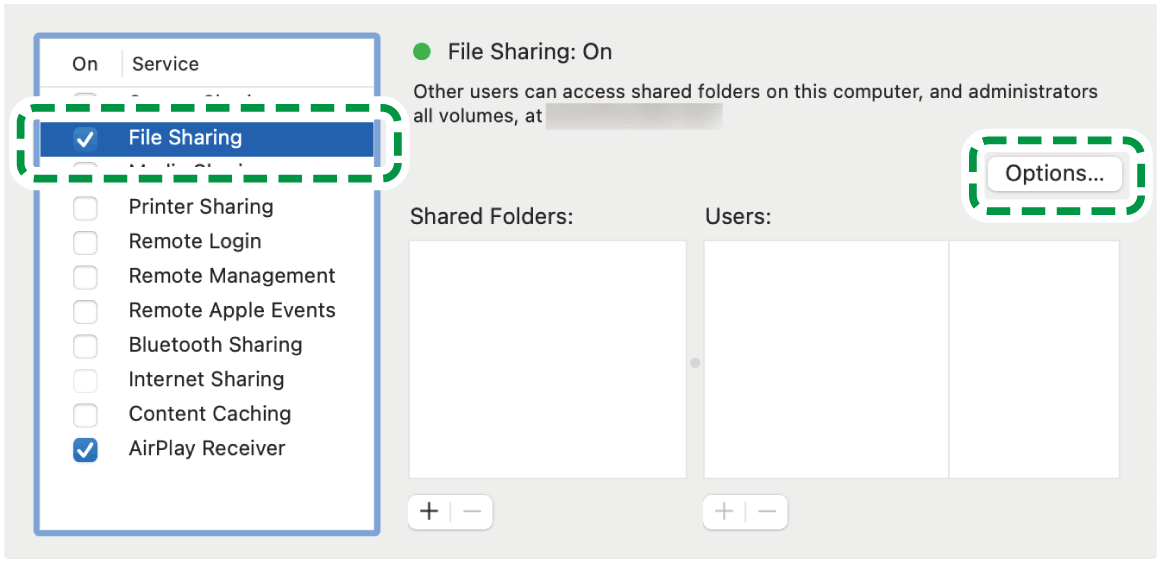Enable the Content Caching checkbox
Viewport: 1160px width, 563px height.
(x=86, y=415)
